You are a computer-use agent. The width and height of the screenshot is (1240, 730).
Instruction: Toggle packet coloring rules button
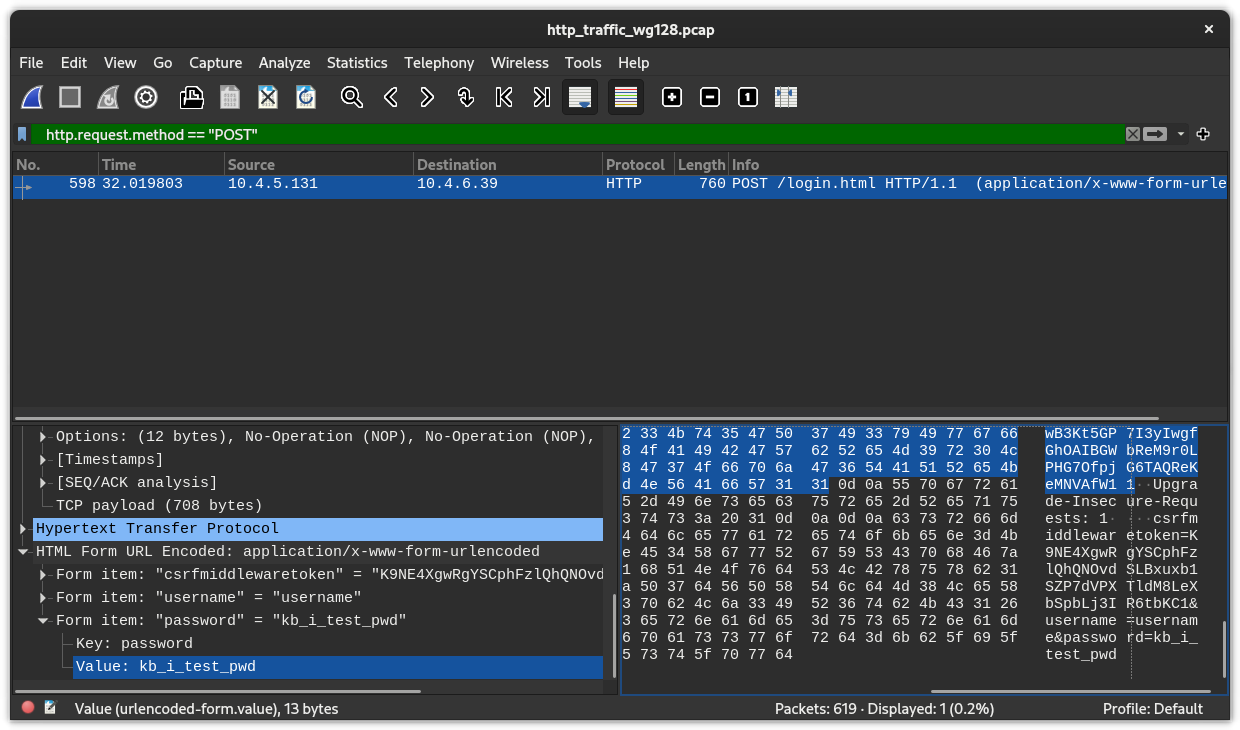coord(626,97)
